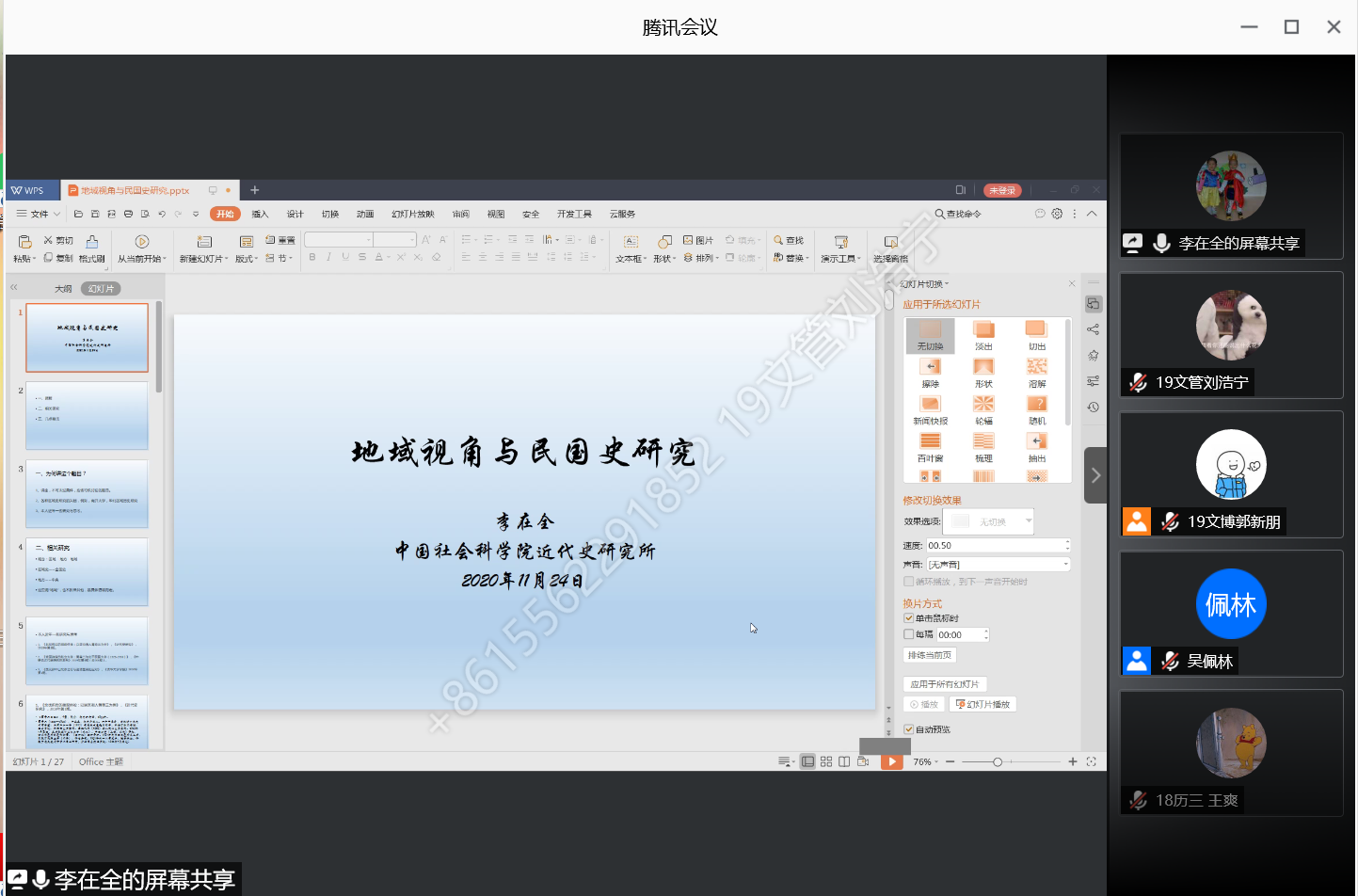
Task: Switch to the 插入 insert tab
Action: [x=260, y=214]
